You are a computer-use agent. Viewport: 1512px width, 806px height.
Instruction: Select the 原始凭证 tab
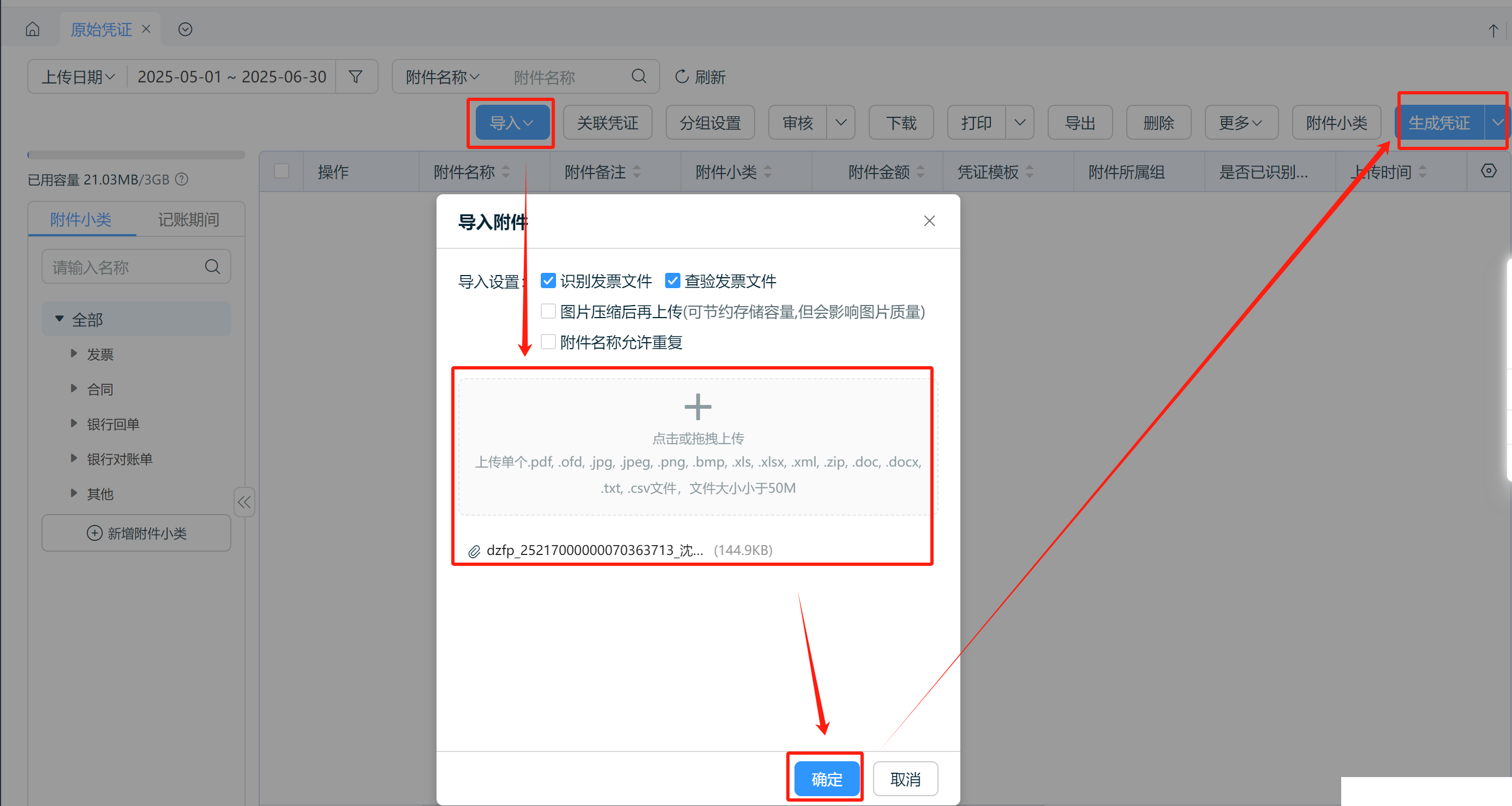click(x=101, y=29)
